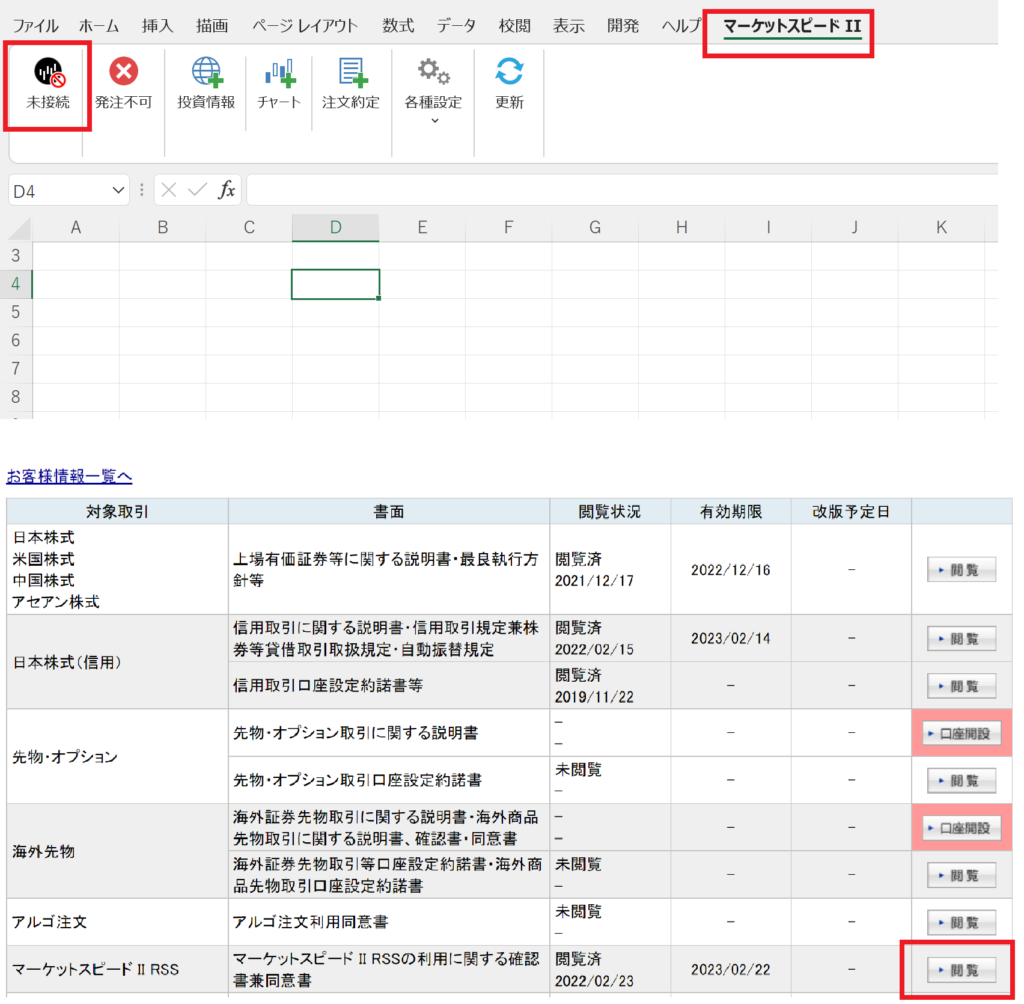
Task: Click 閲覧 for 上場有価証券等に関する説明書
Action: [x=962, y=570]
